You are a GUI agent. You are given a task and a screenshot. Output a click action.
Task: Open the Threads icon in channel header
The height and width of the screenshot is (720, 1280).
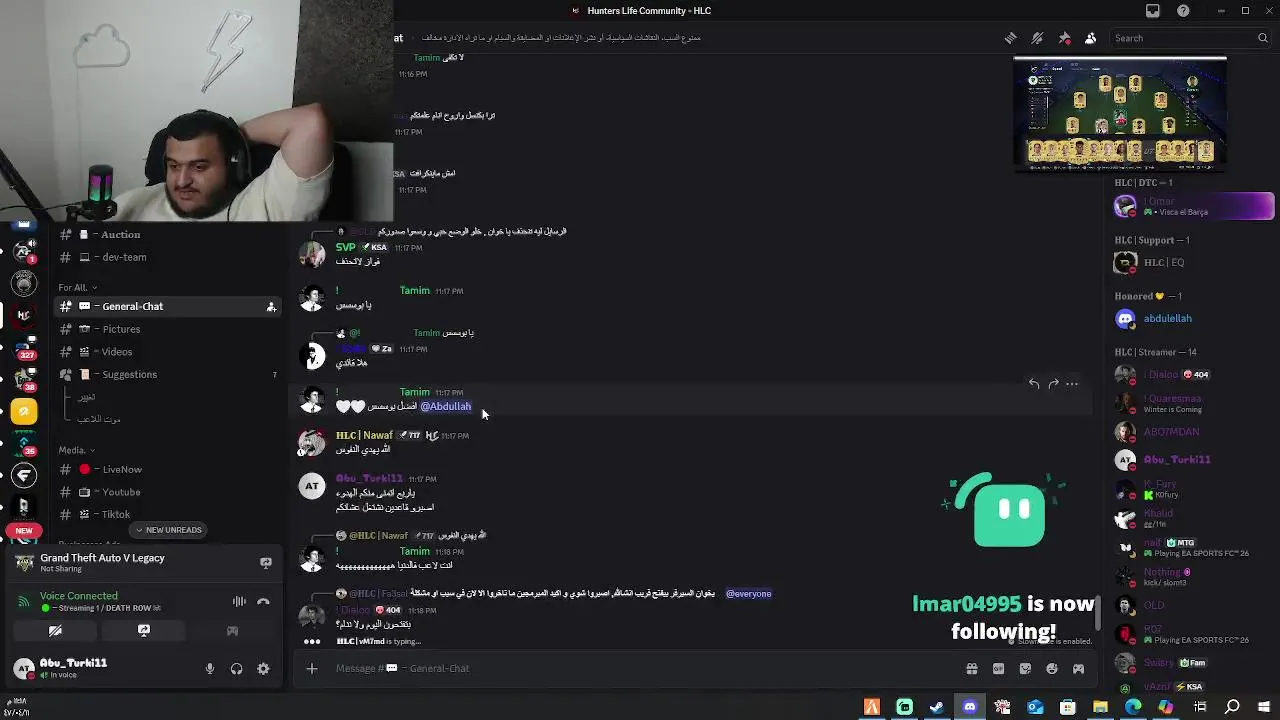pos(1011,38)
